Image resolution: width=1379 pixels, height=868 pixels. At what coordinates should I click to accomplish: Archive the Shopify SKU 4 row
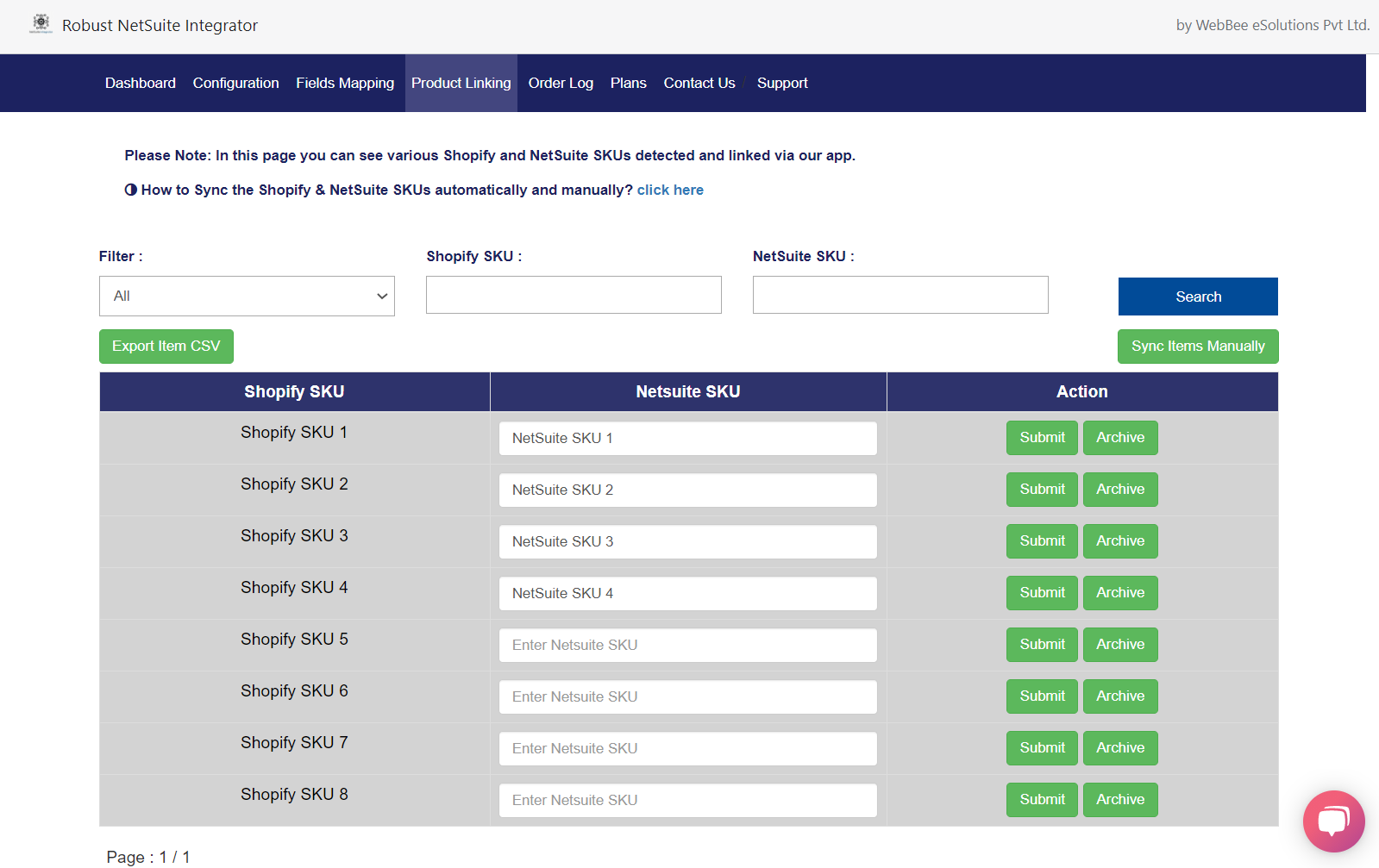tap(1120, 593)
